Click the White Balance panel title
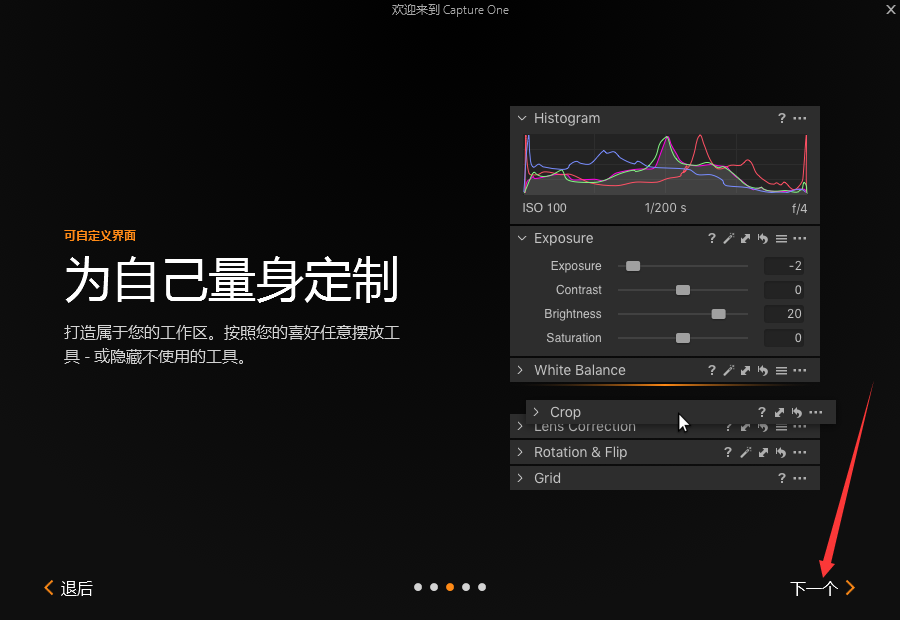900x620 pixels. 580,370
